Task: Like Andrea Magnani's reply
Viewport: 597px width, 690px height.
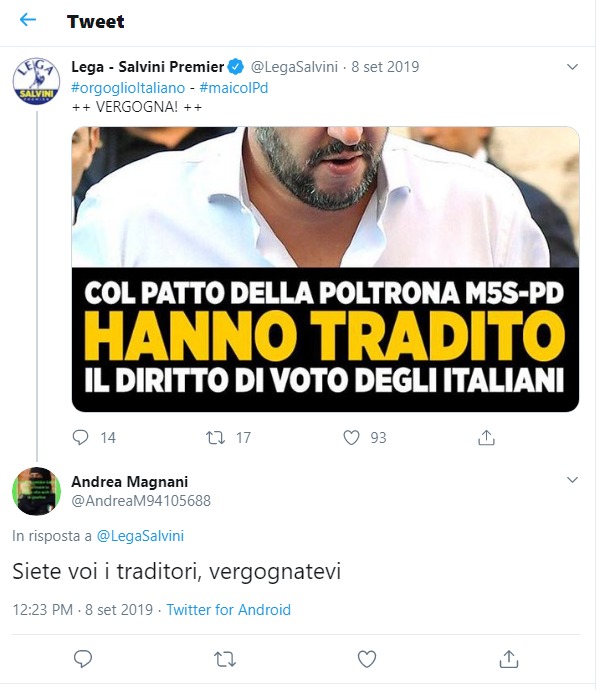Action: coord(367,659)
